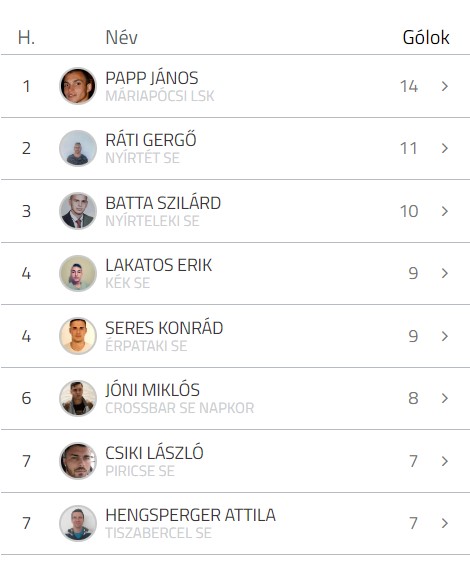Open Hengsperger Attila name link
This screenshot has width=470, height=565.
[190, 515]
